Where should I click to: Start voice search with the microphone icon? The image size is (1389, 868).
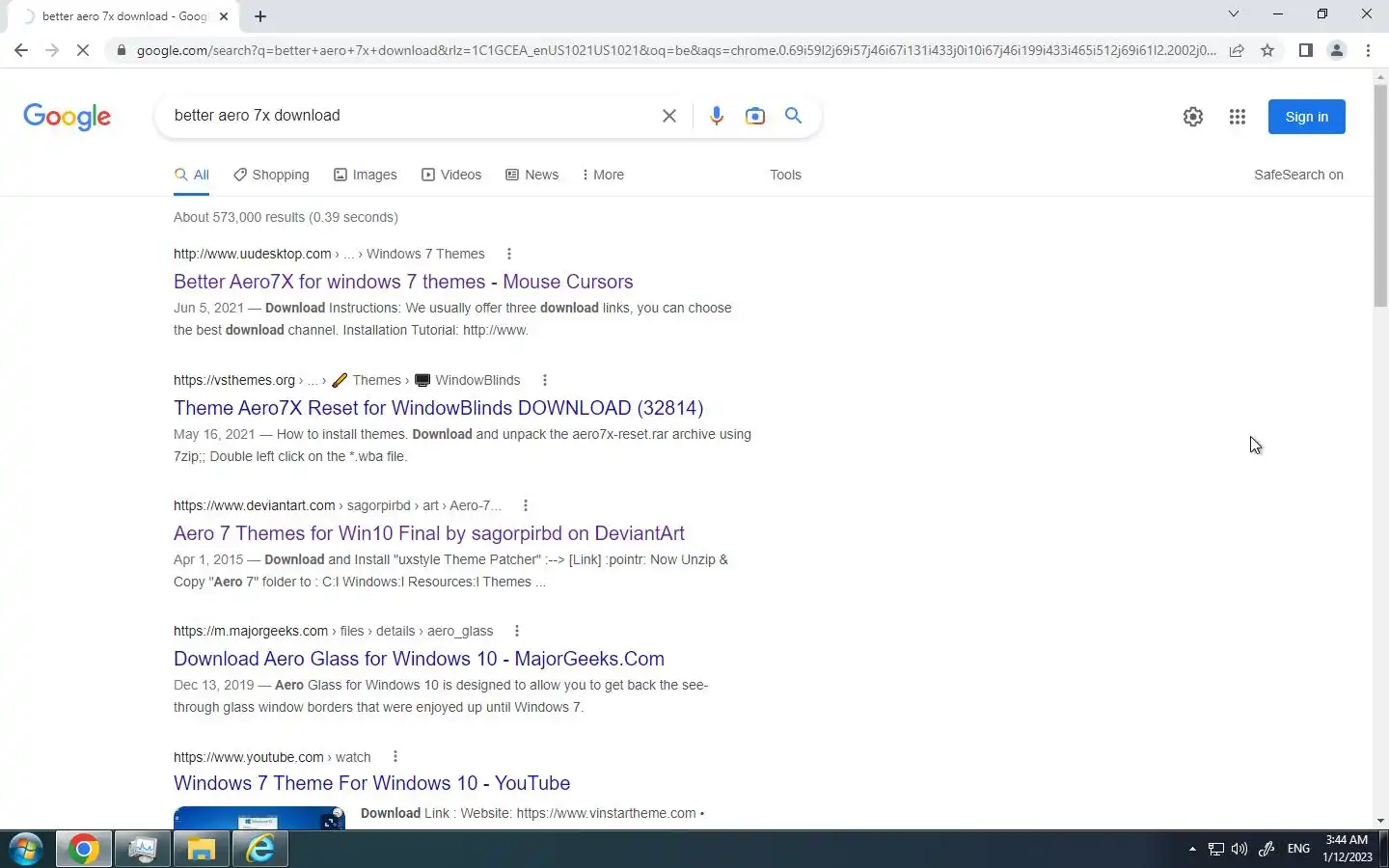pos(716,116)
